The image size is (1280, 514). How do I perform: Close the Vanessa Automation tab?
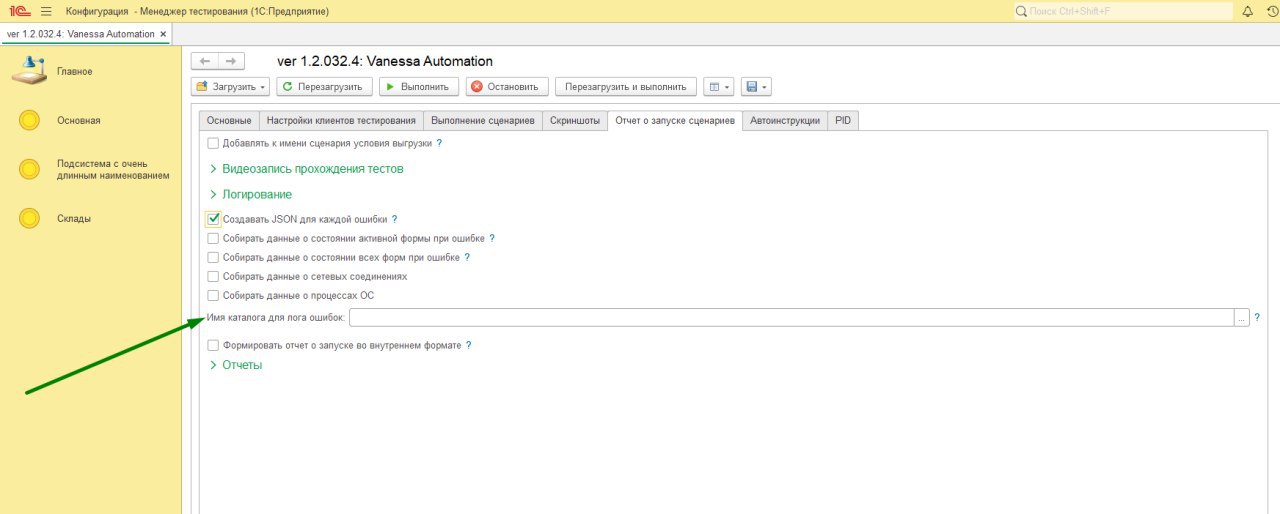165,34
